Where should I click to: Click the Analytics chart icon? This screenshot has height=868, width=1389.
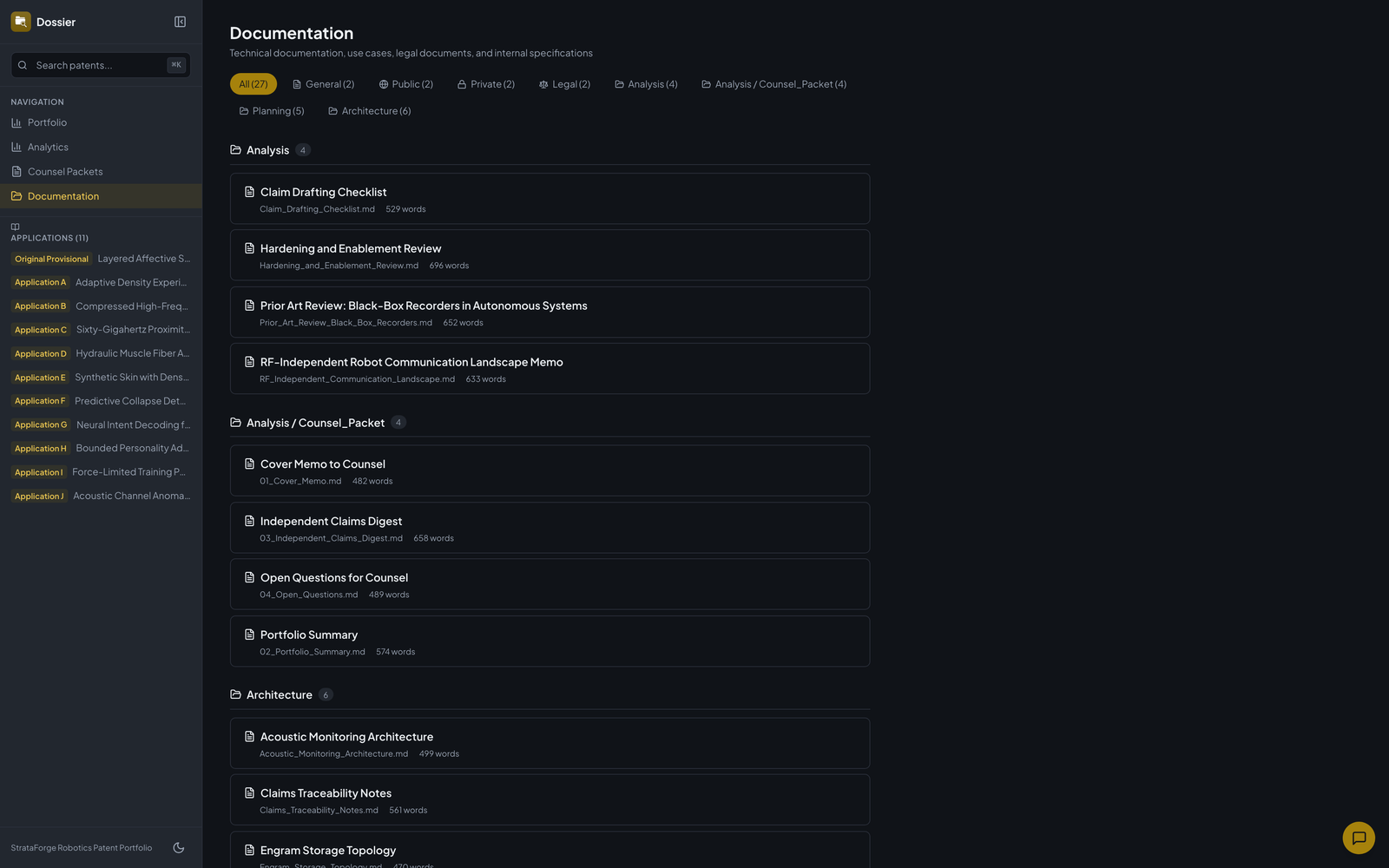point(16,147)
